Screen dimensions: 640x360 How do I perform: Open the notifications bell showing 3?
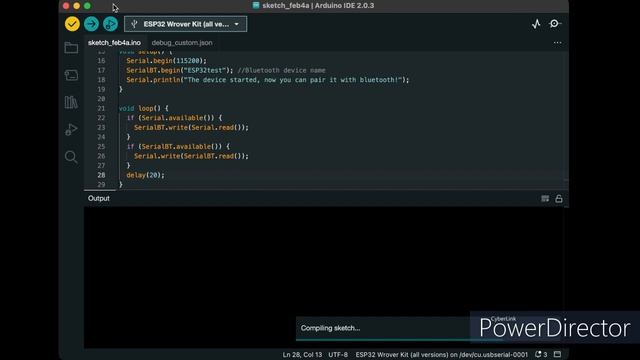click(541, 355)
